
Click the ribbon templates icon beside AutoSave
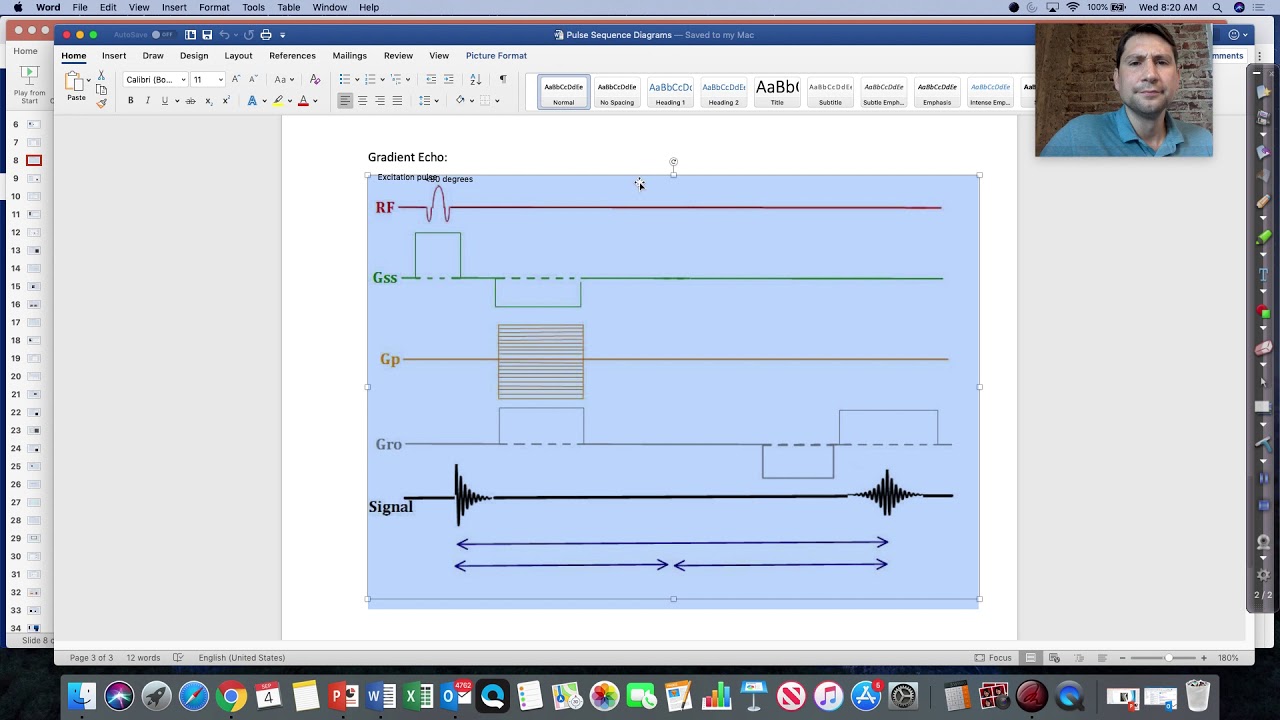click(190, 35)
